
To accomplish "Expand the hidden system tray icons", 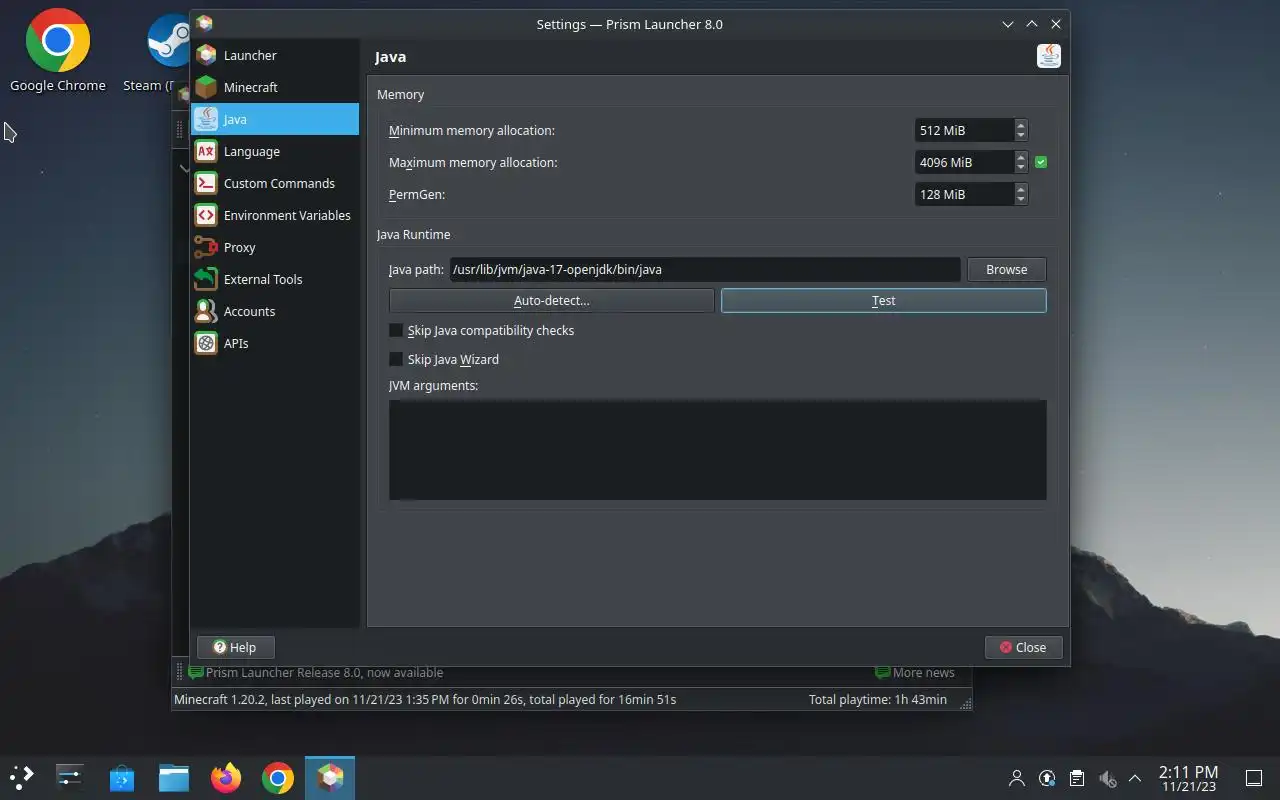I will coord(1135,778).
